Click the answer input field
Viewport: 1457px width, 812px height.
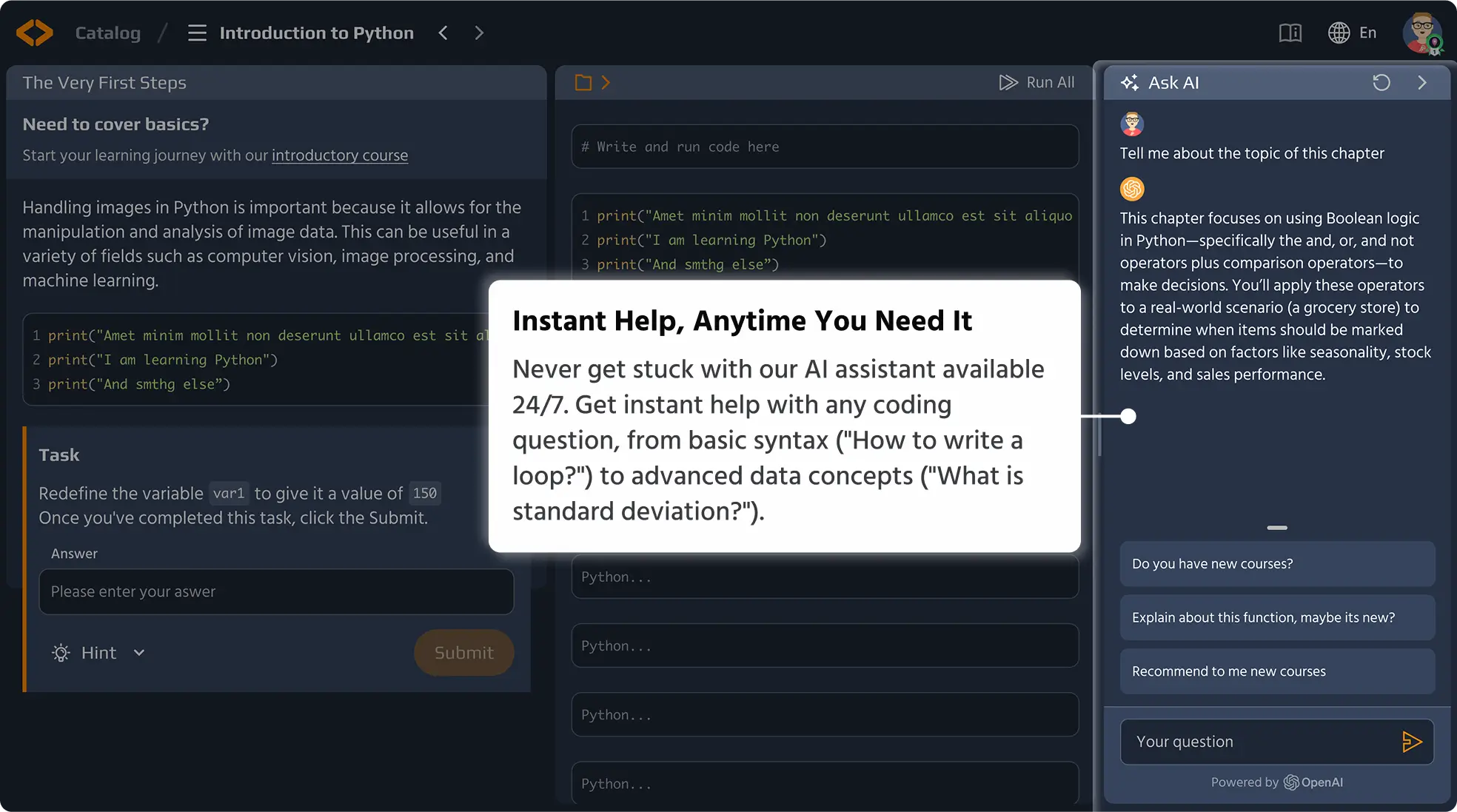click(276, 591)
